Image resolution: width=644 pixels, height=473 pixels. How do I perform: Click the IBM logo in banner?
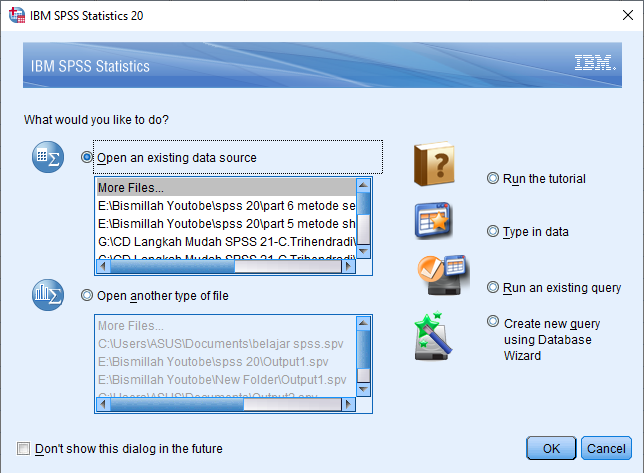[x=595, y=63]
